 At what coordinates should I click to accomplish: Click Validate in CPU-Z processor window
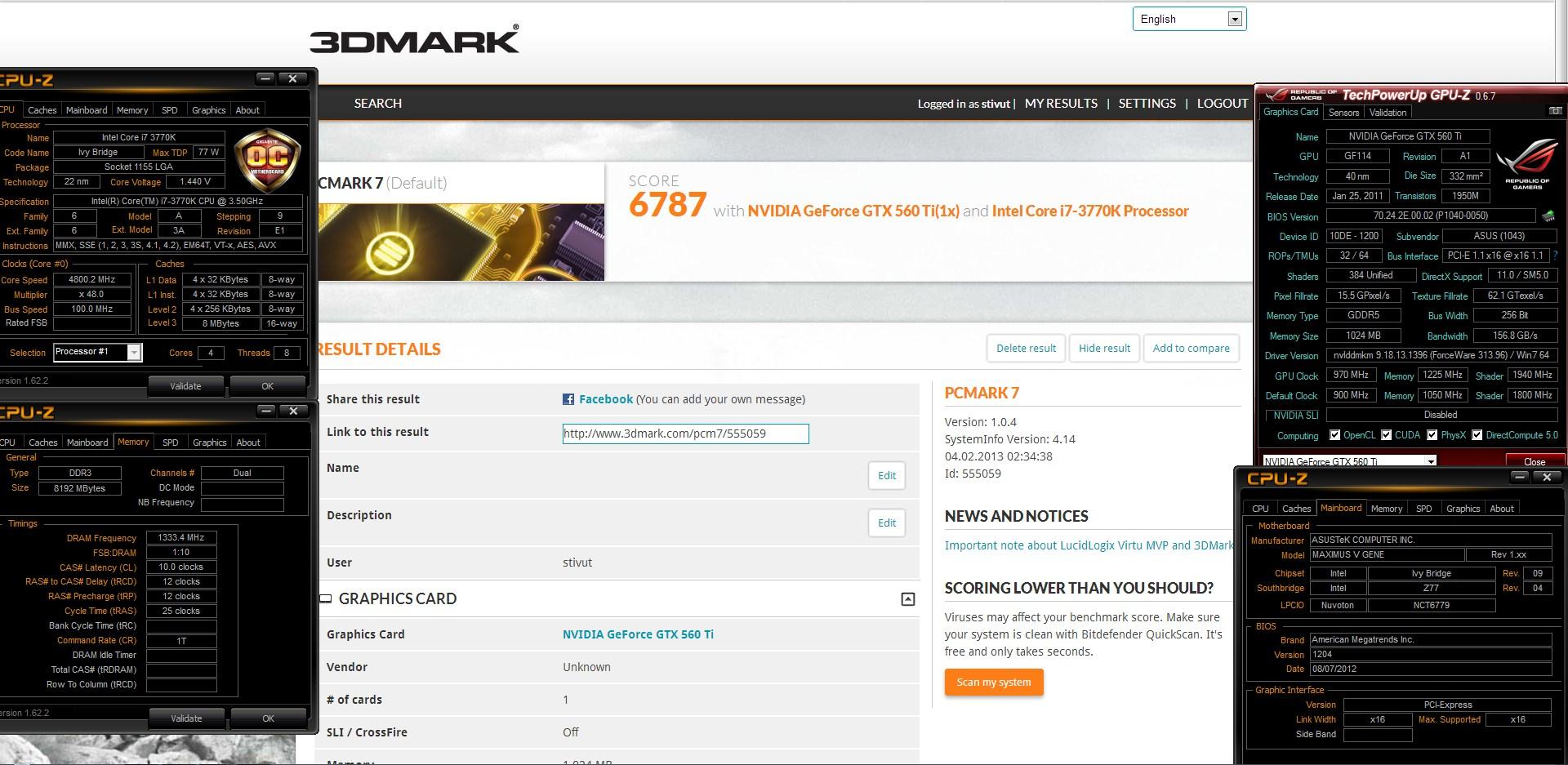coord(185,386)
